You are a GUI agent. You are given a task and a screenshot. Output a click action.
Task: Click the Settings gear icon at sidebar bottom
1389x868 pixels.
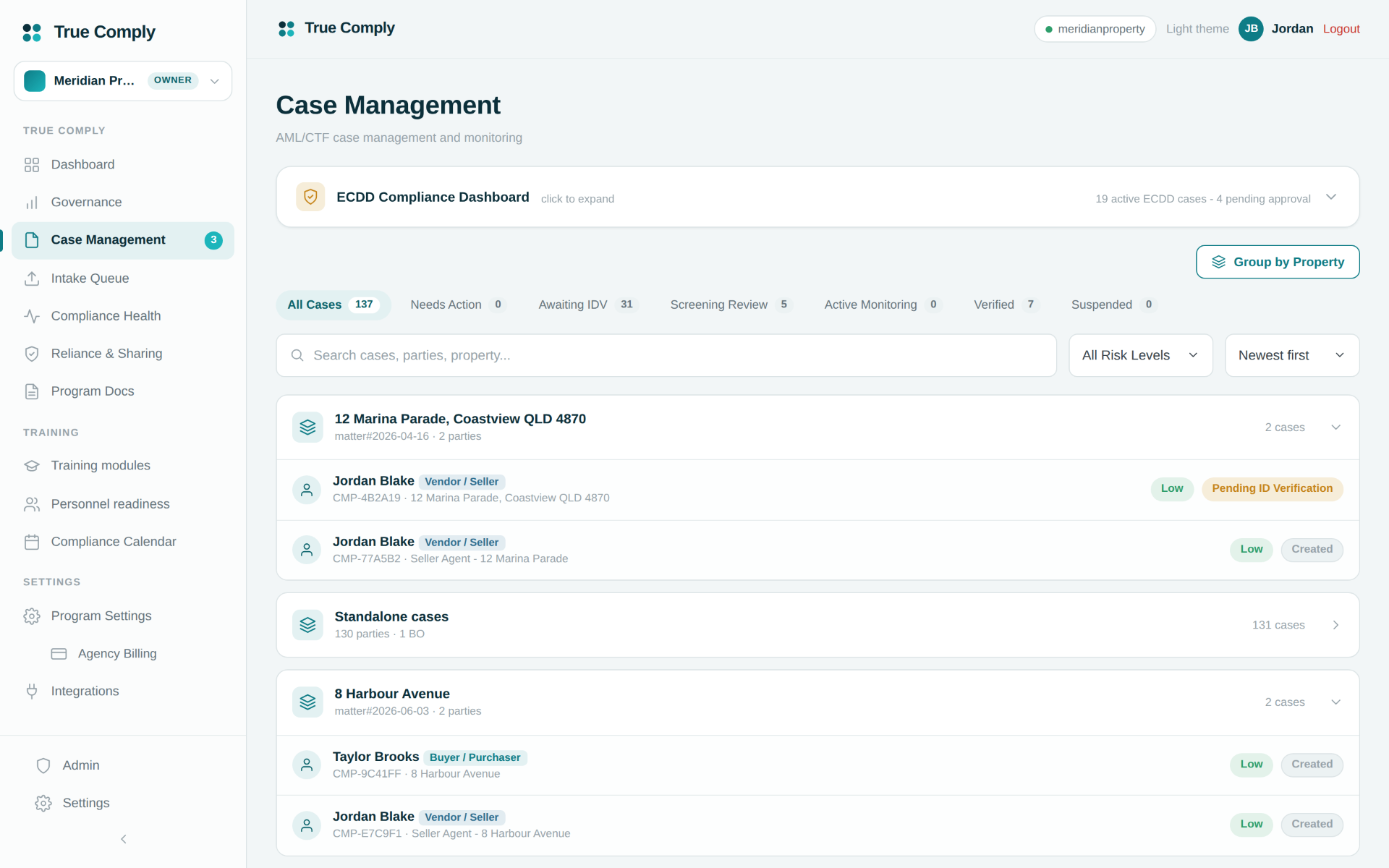[x=43, y=803]
